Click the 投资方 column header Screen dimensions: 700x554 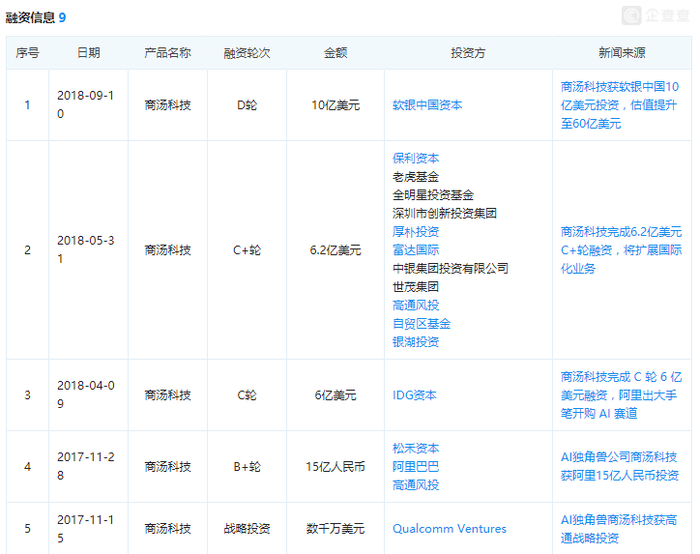[468, 53]
